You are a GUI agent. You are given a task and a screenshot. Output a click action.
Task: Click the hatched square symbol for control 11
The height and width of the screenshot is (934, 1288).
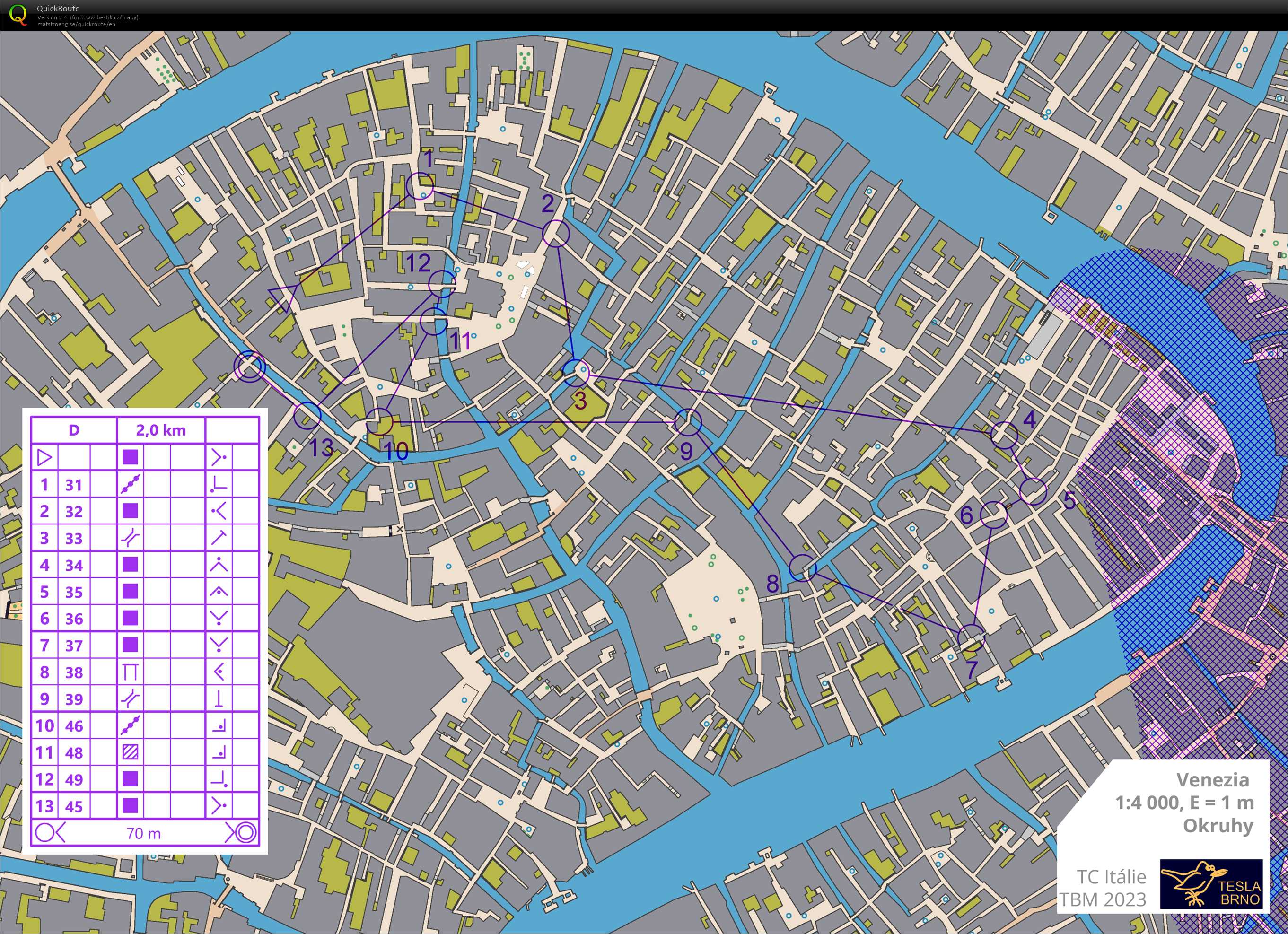click(x=130, y=752)
